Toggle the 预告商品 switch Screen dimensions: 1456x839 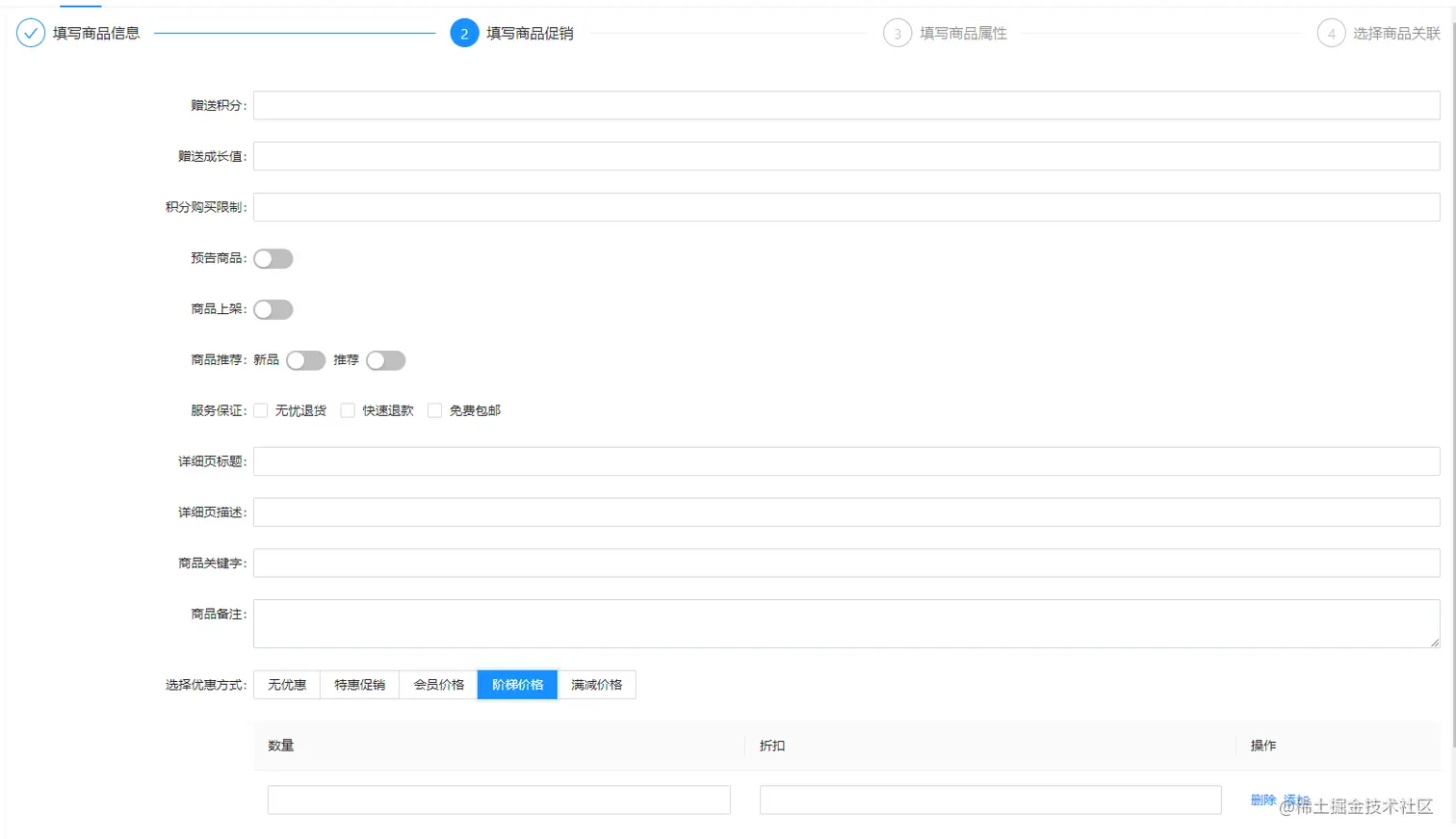coord(273,258)
